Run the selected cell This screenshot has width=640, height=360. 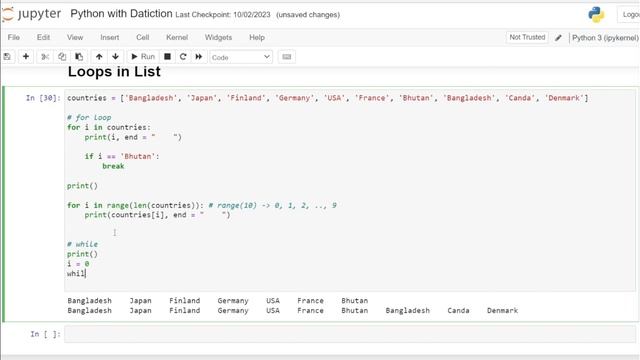(x=143, y=57)
